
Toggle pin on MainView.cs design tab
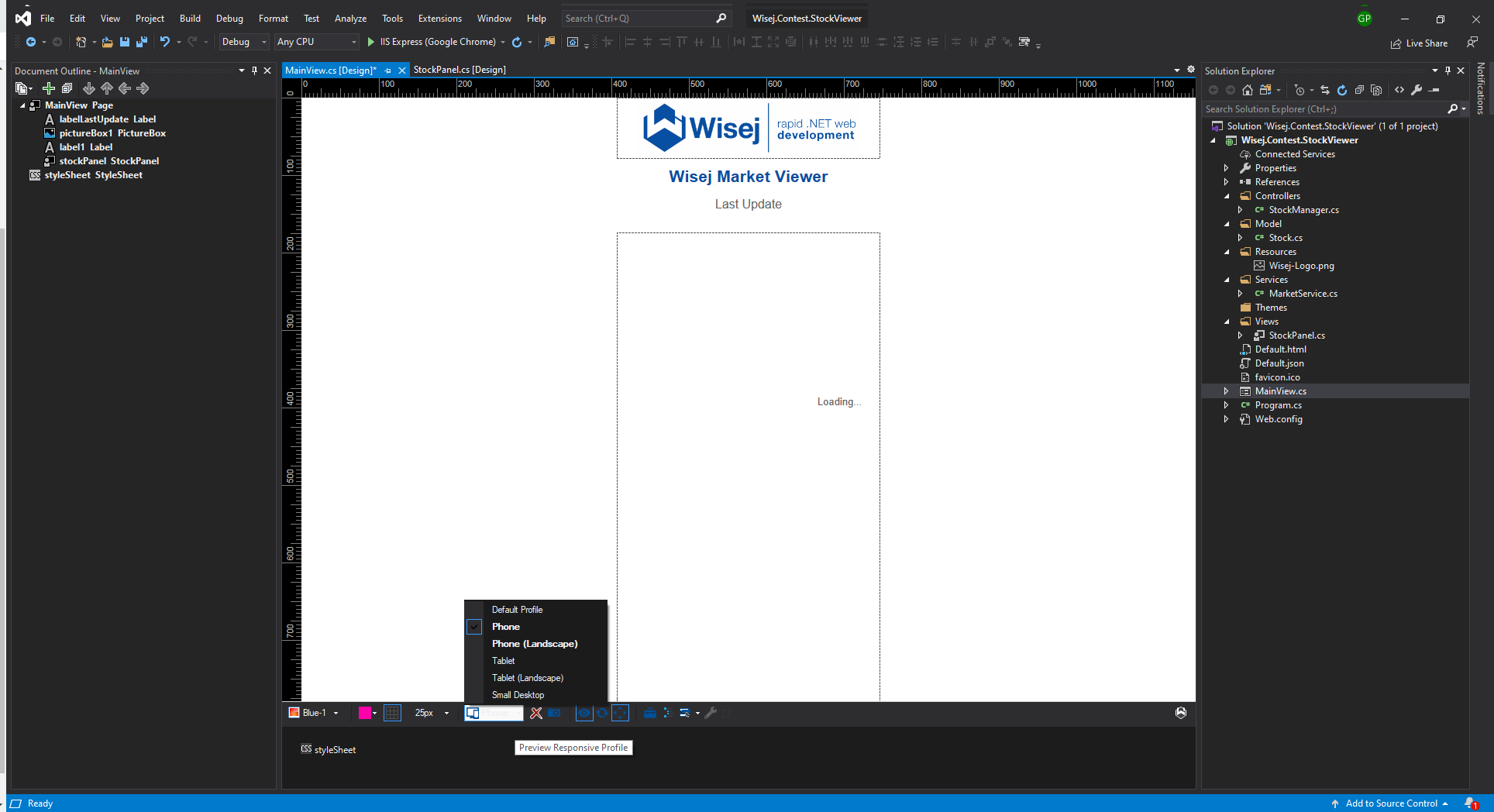point(387,71)
